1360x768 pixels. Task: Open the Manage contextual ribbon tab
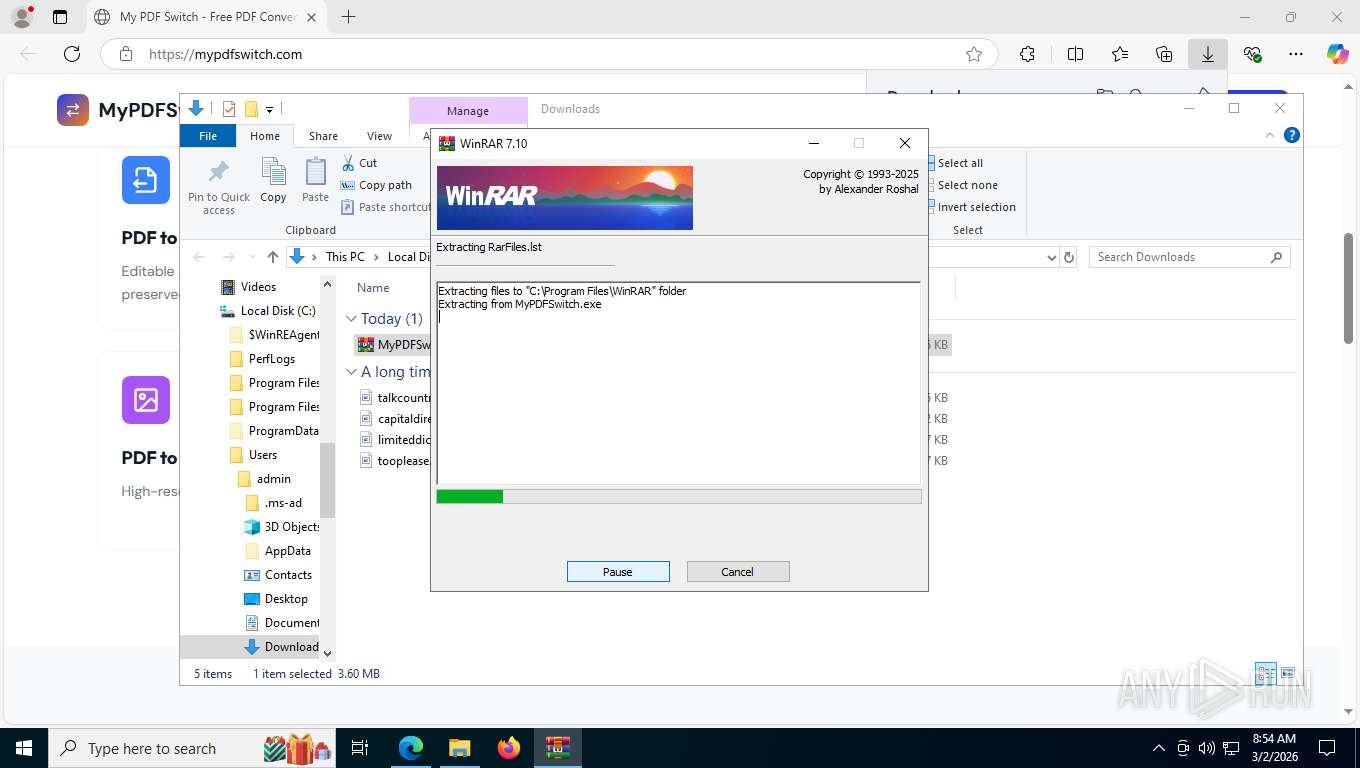(x=468, y=110)
